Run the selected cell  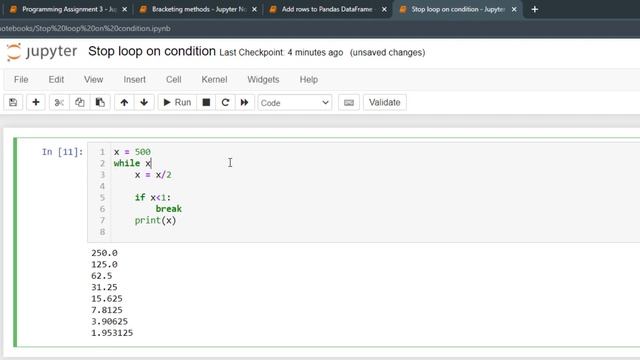[x=177, y=102]
